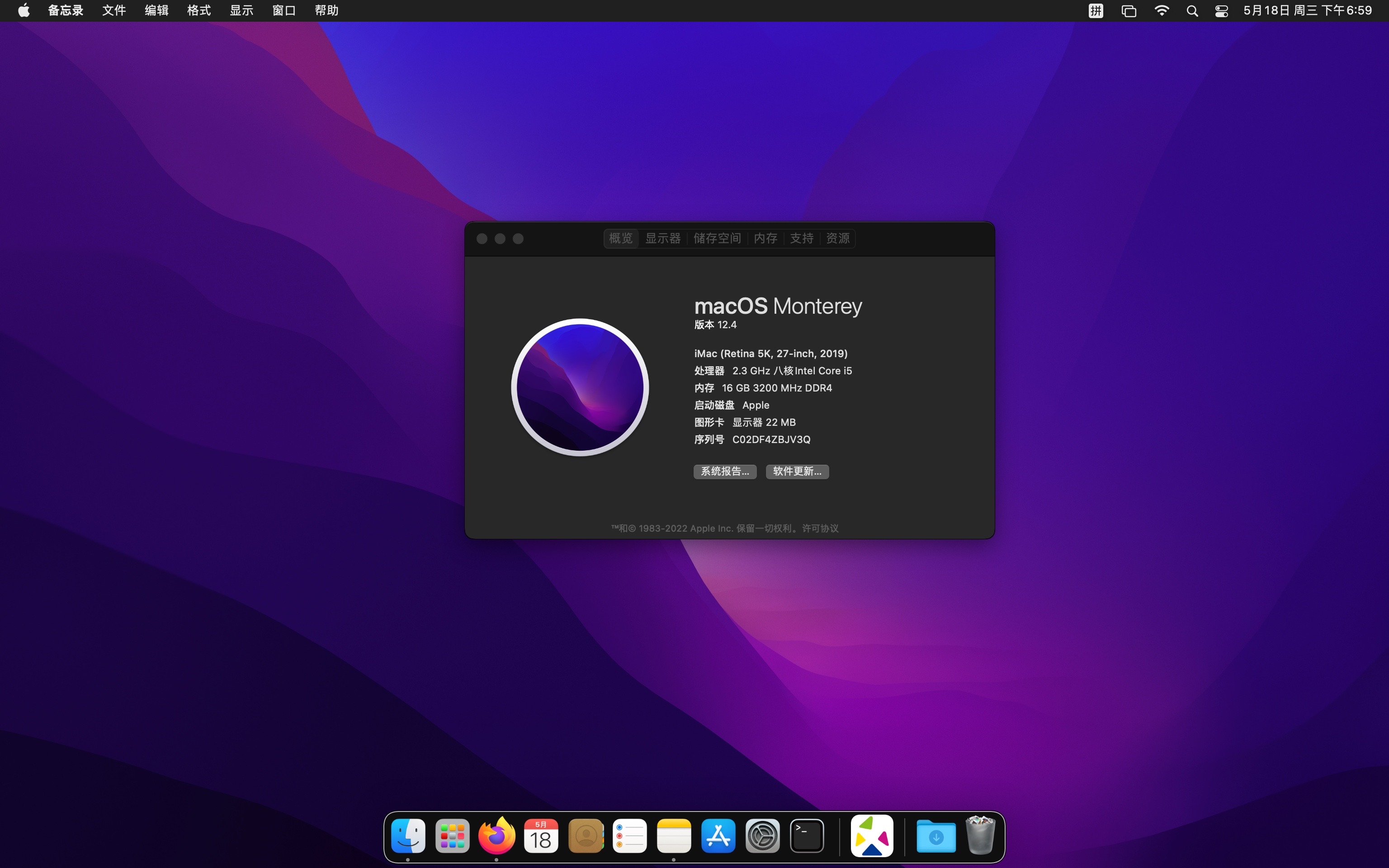Click the 启动磁盘 Apple text
Image resolution: width=1389 pixels, height=868 pixels.
732,406
